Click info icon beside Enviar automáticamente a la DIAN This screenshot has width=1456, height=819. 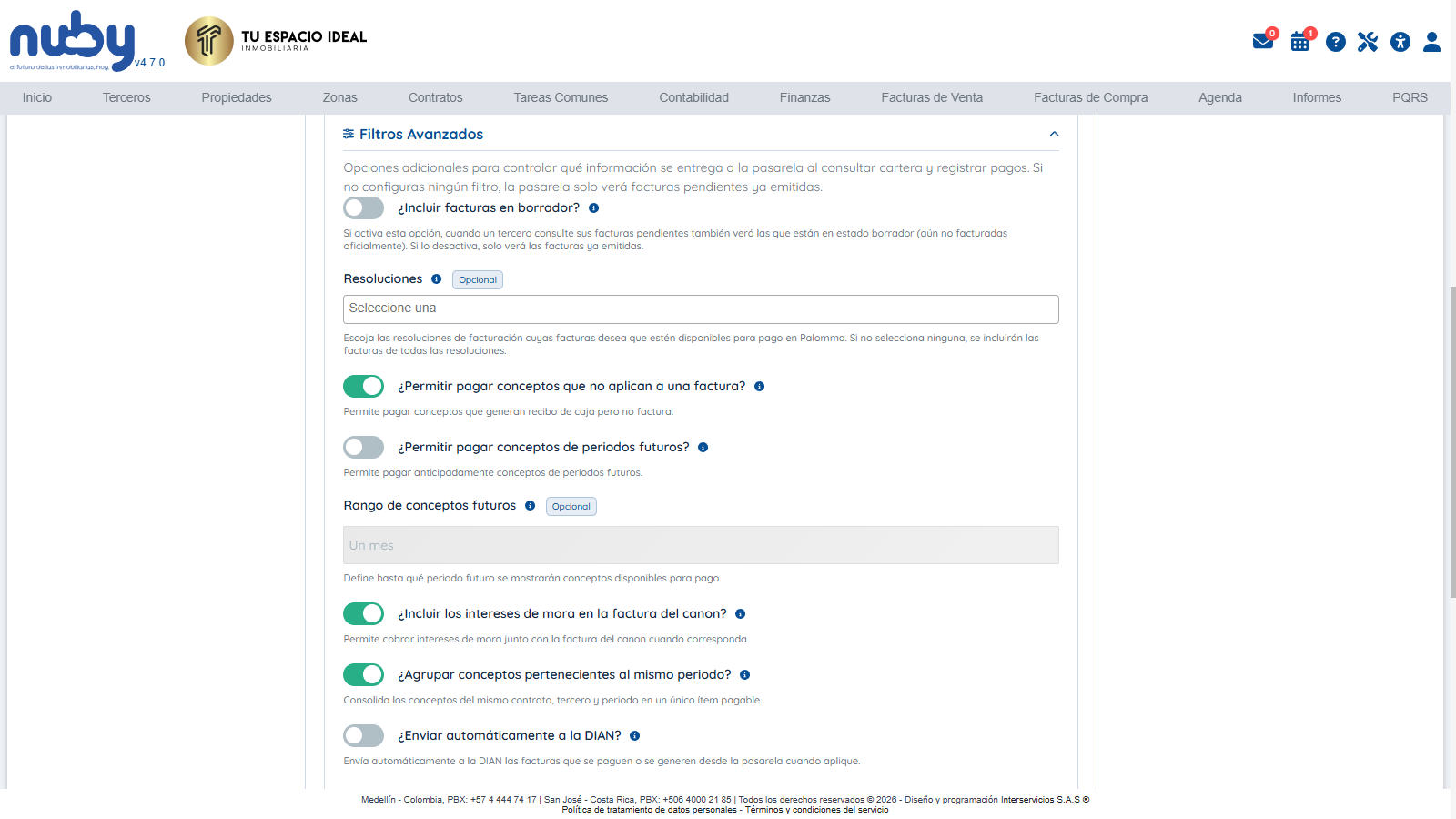click(x=634, y=736)
